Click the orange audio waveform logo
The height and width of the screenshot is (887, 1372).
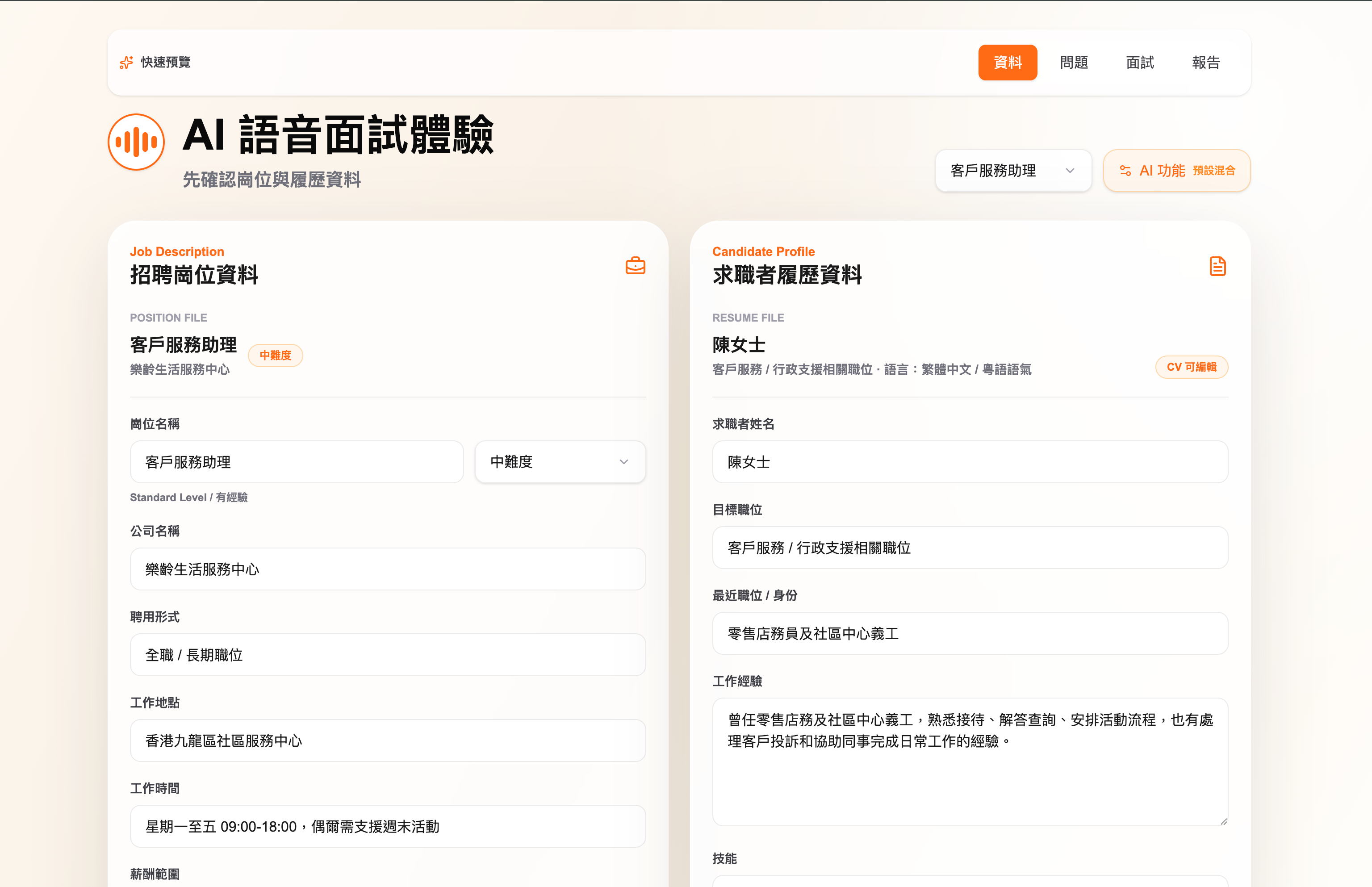(x=137, y=142)
